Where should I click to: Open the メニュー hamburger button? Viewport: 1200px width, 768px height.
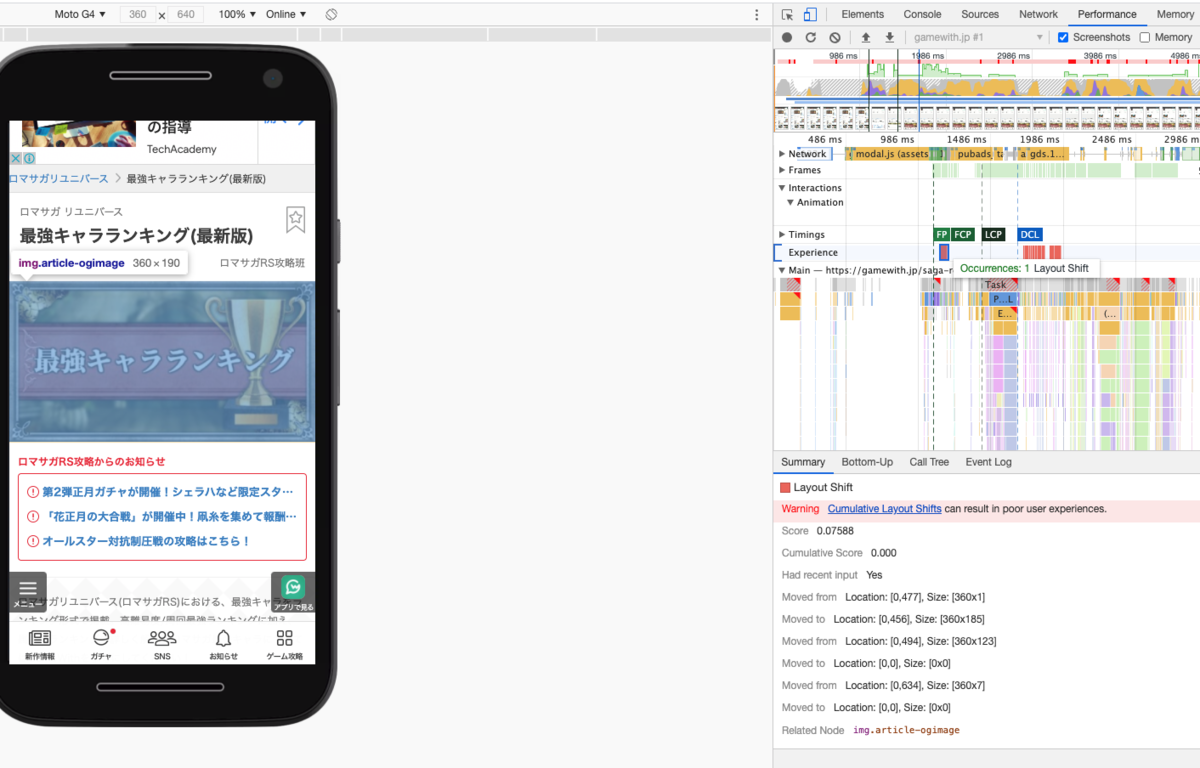pyautogui.click(x=28, y=591)
